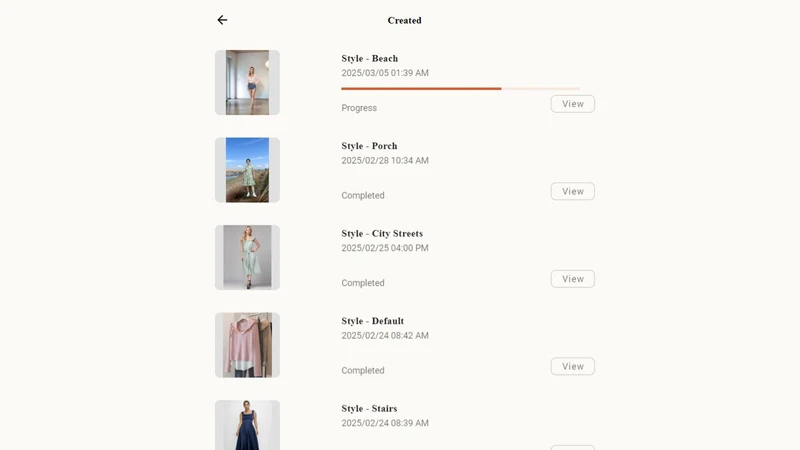Viewport: 800px width, 450px height.
Task: Click Completed status under Style - Default
Action: (x=363, y=370)
